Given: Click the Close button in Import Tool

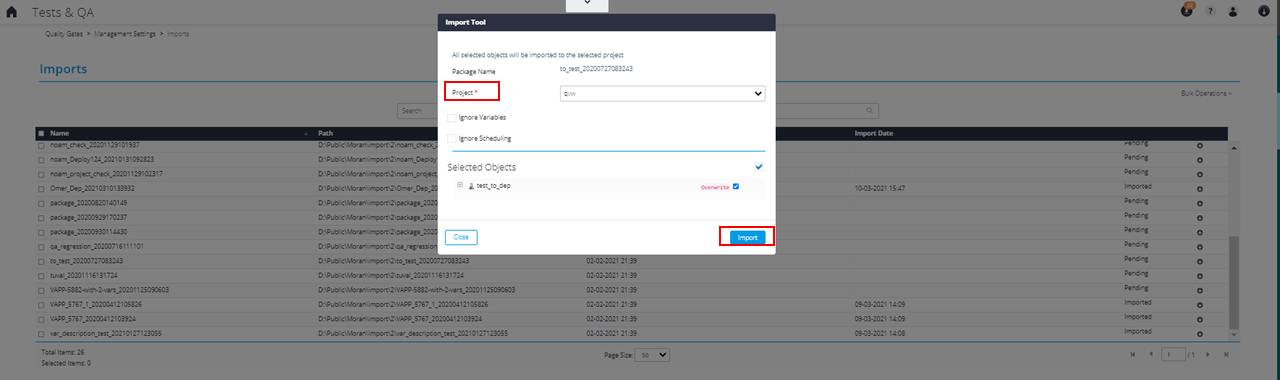Looking at the screenshot, I should pyautogui.click(x=461, y=237).
